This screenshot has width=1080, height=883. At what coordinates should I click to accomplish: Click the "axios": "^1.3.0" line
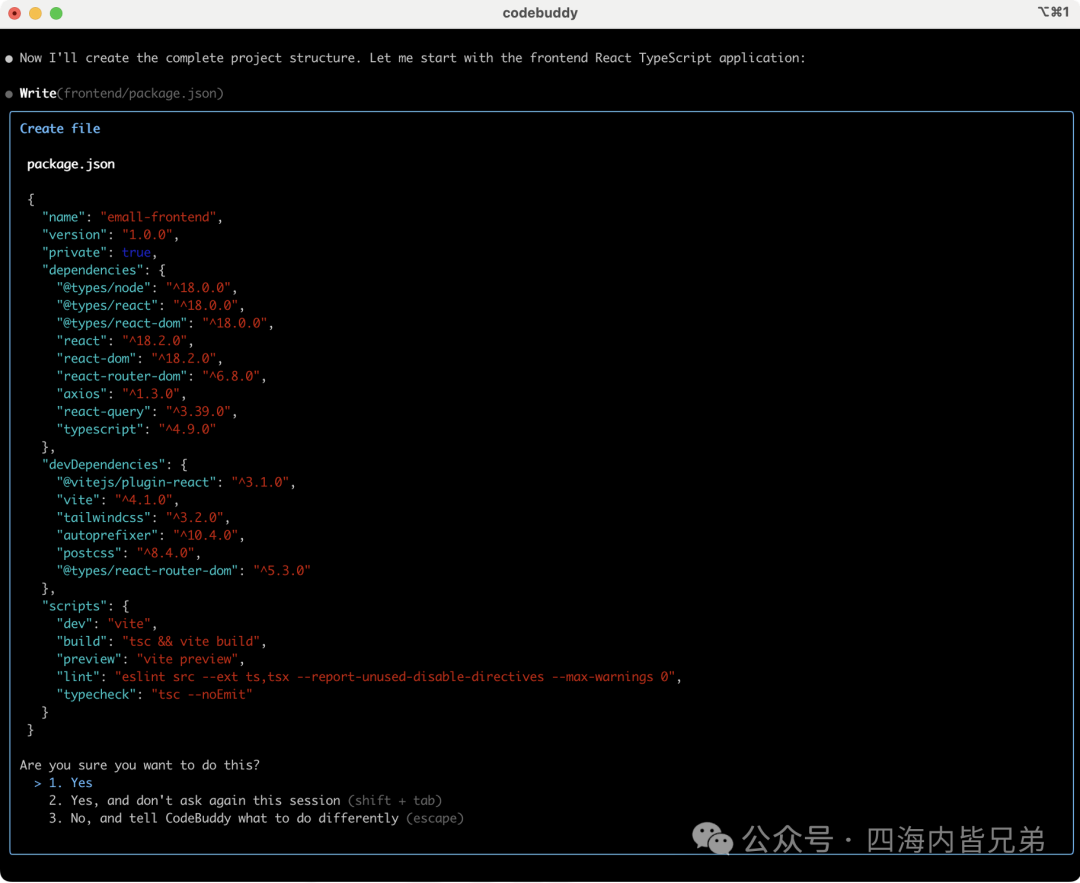point(121,395)
